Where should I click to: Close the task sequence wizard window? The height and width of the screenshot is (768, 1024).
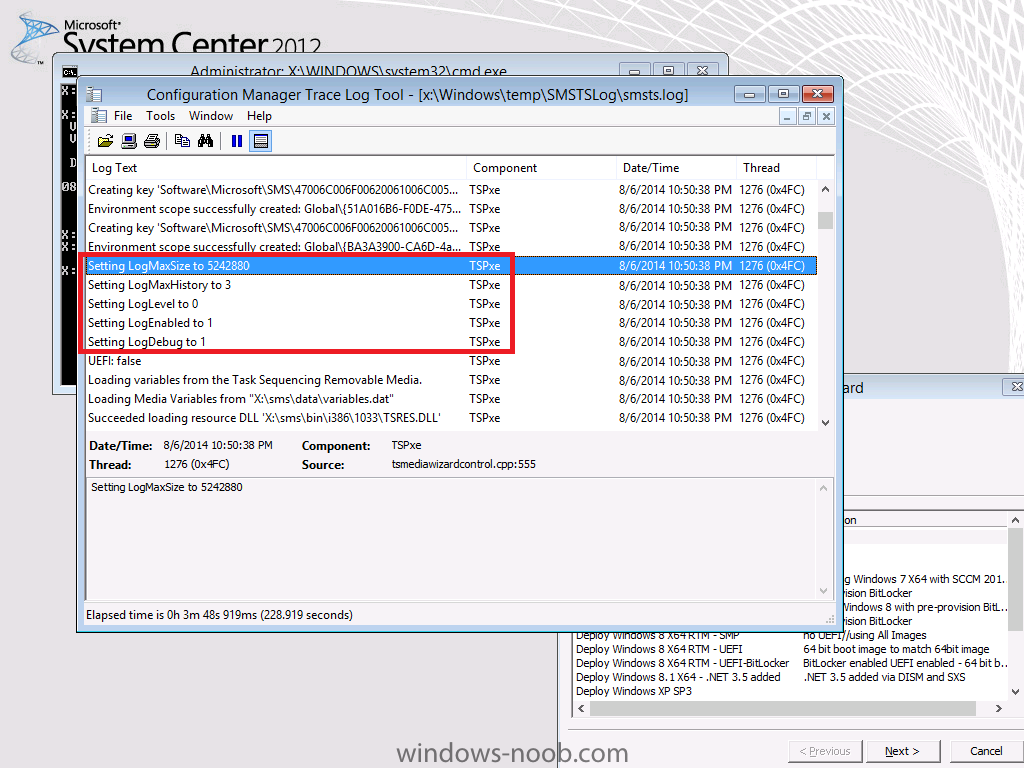1016,387
